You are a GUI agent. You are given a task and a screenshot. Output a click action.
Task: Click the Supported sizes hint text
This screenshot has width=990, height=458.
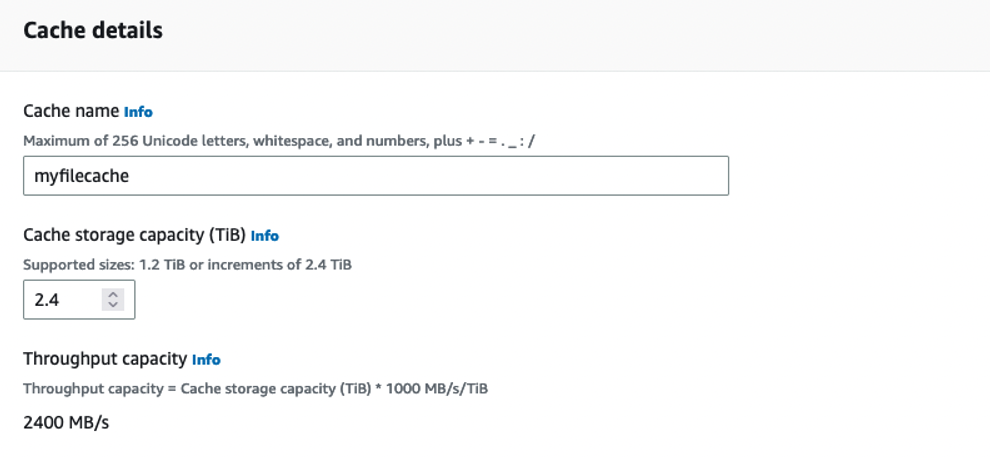click(187, 265)
